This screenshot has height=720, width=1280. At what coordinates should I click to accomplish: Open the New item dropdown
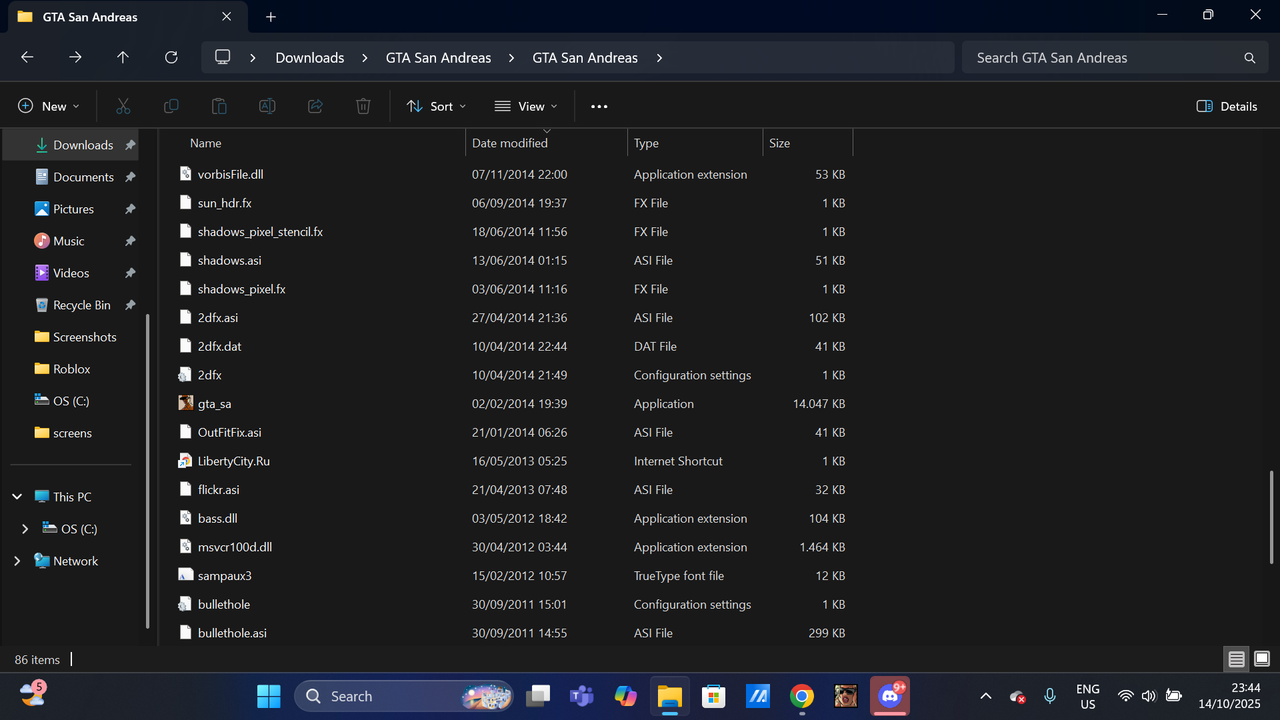(49, 106)
